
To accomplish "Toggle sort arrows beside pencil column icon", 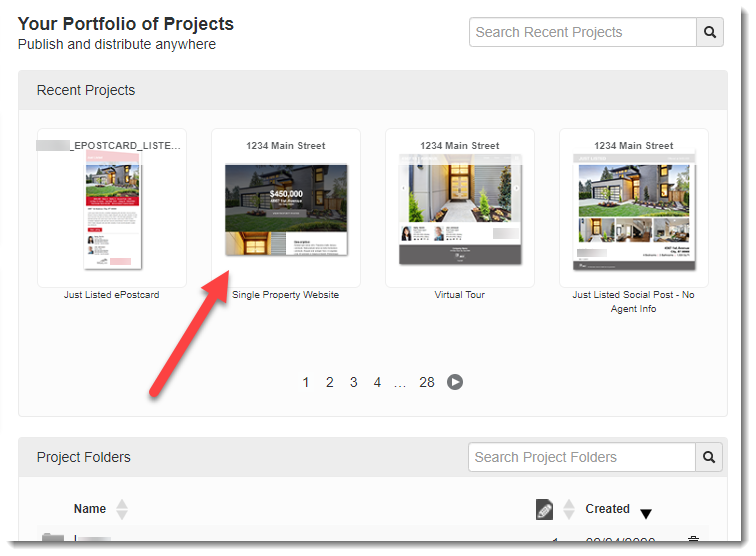I will (x=569, y=509).
